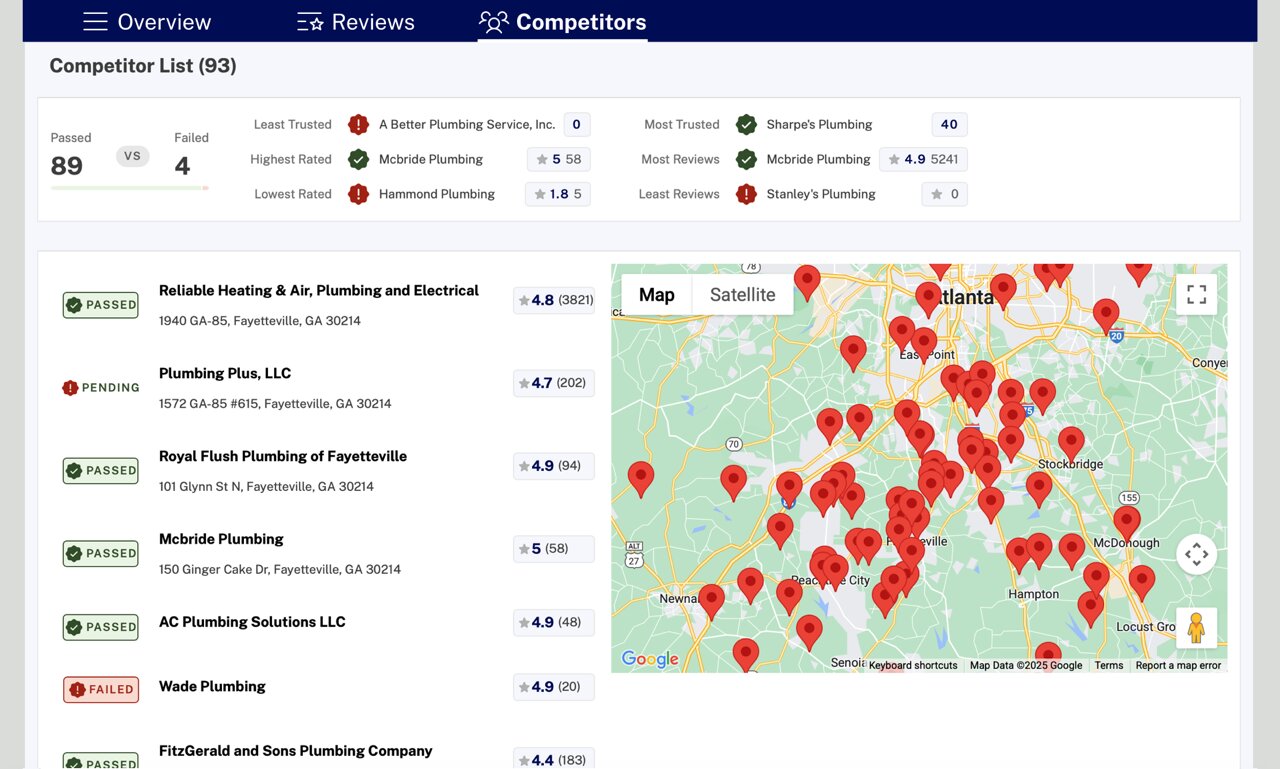
Task: Click the 4.9 5241 rating badge
Action: pos(923,159)
